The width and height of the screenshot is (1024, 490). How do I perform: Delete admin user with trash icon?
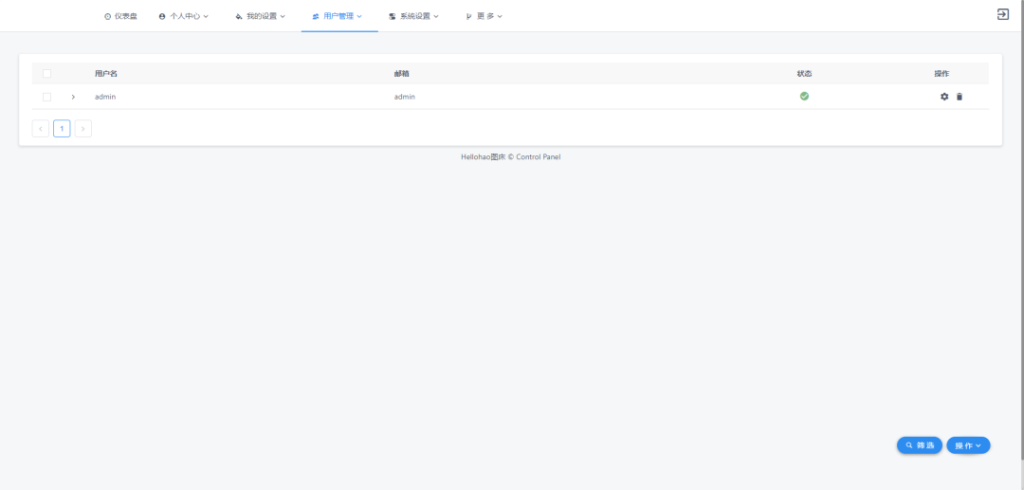960,97
